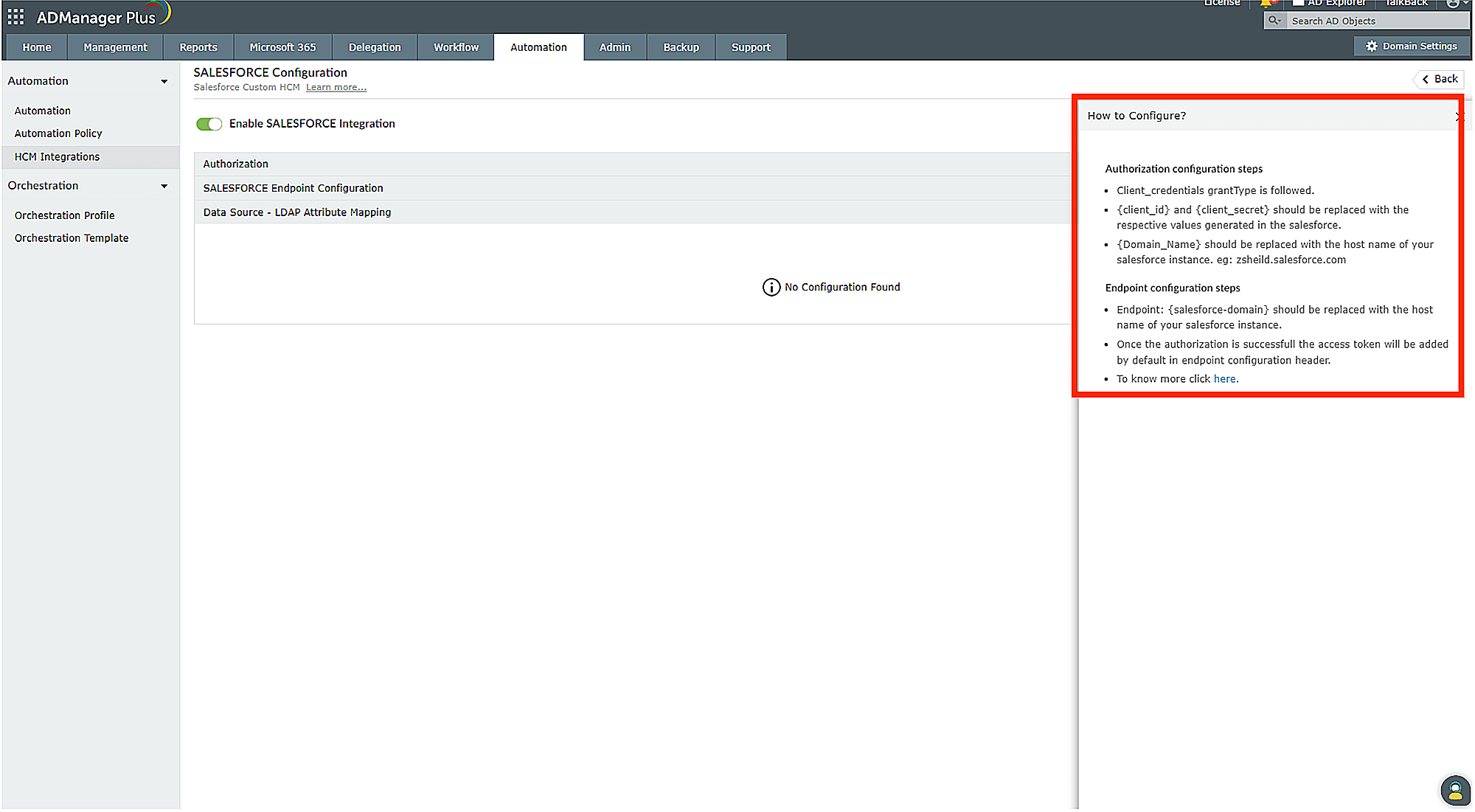Open the apps grid icon
The height and width of the screenshot is (812, 1475).
click(15, 16)
